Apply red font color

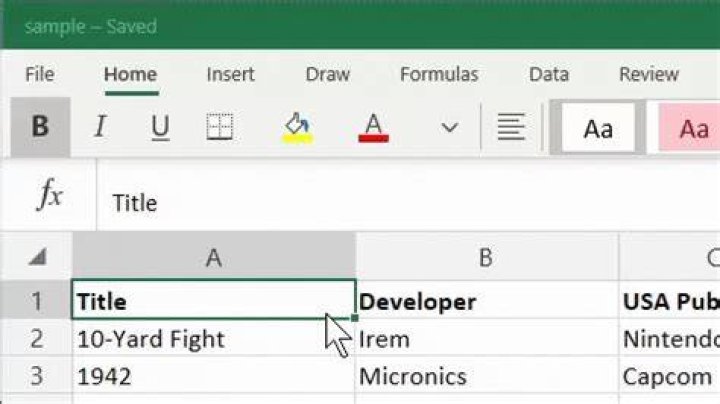pos(373,127)
